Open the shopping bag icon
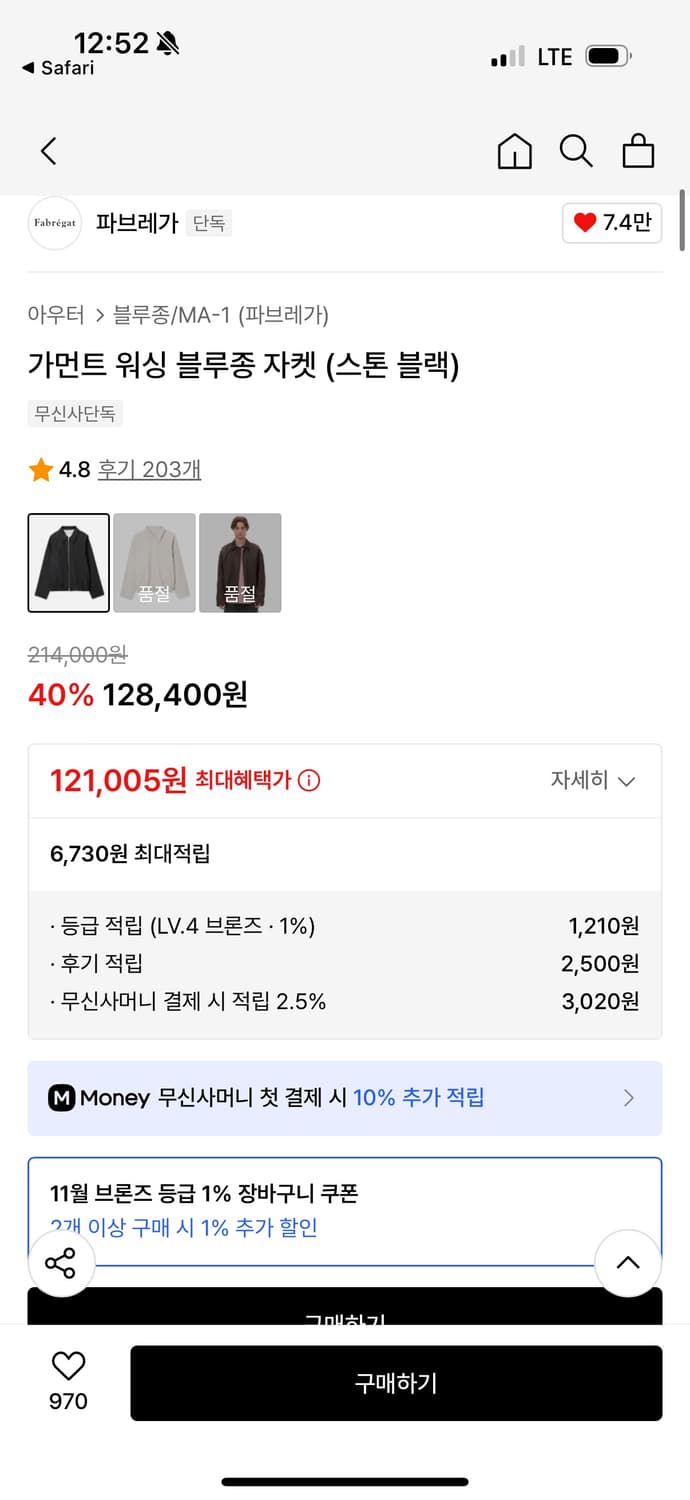 point(638,151)
